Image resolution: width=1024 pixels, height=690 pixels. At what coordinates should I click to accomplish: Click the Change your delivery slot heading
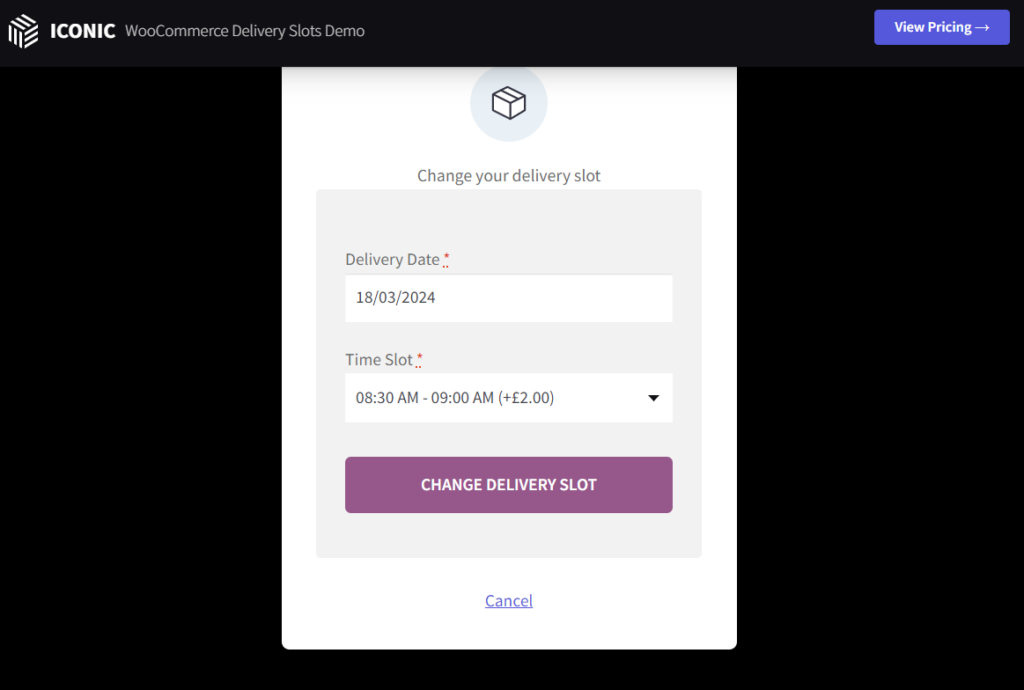click(x=509, y=175)
